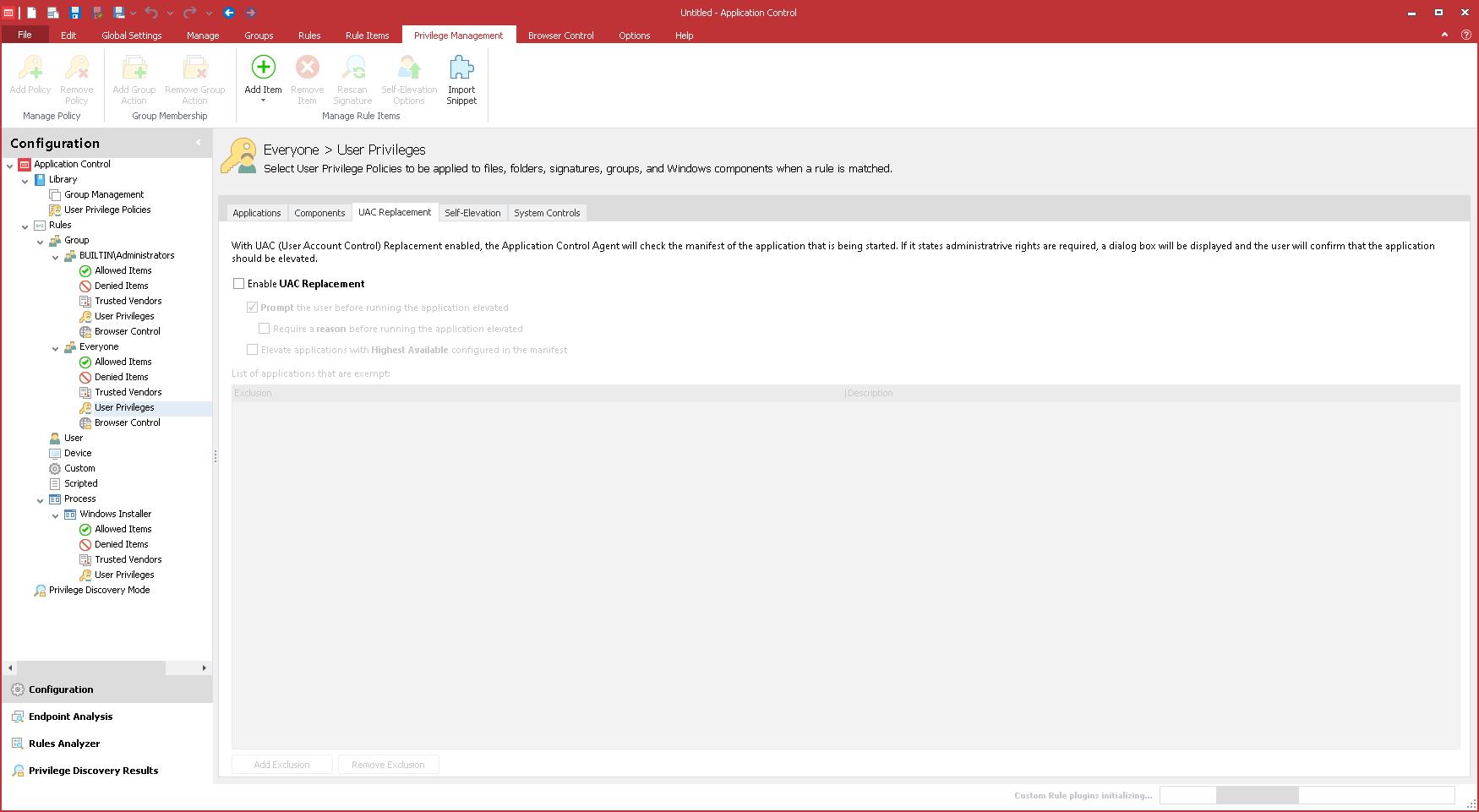The width and height of the screenshot is (1479, 812).
Task: Click the Import Snippet puzzle icon
Action: 461,68
